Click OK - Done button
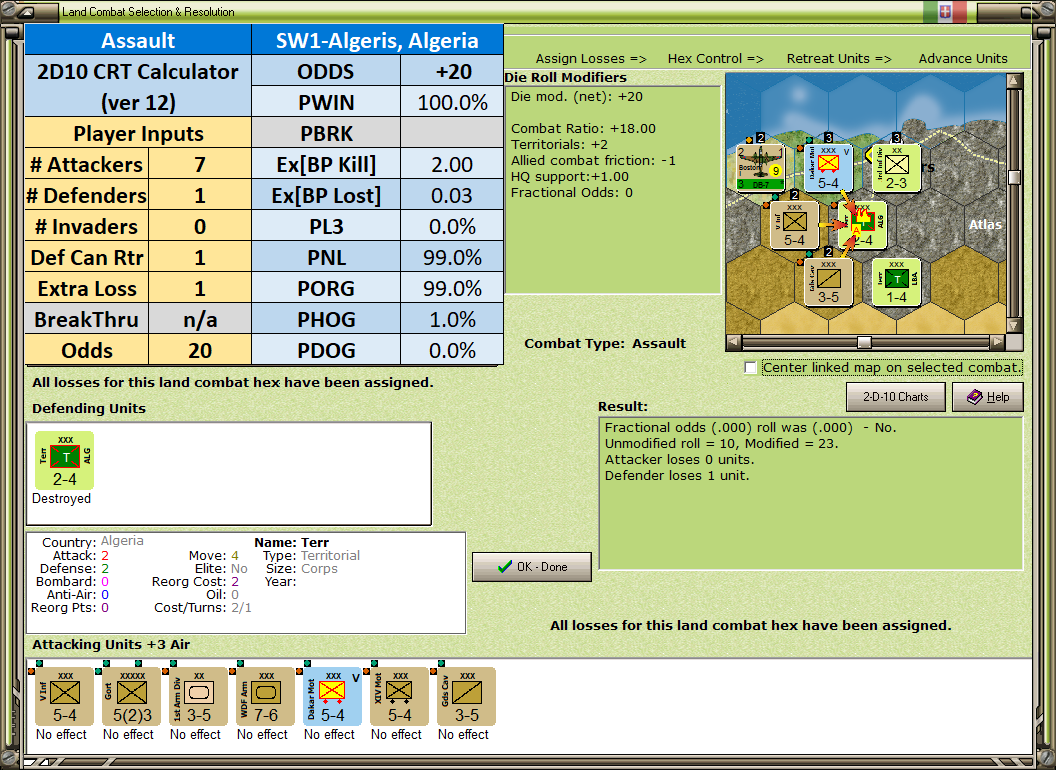This screenshot has height=770, width=1056. [532, 567]
